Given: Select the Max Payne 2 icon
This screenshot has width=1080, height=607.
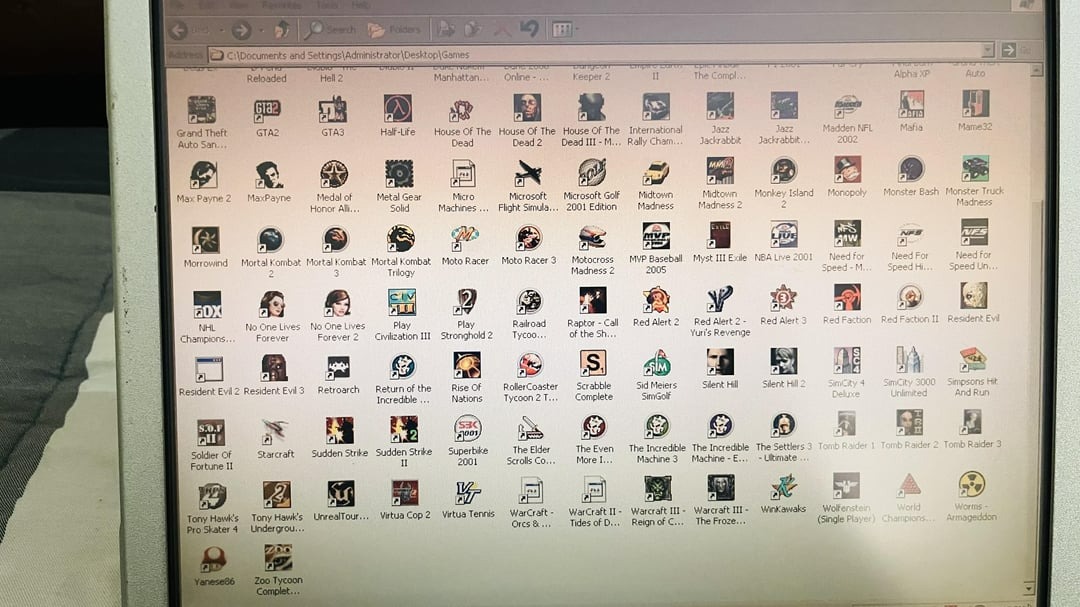Looking at the screenshot, I should tap(203, 175).
